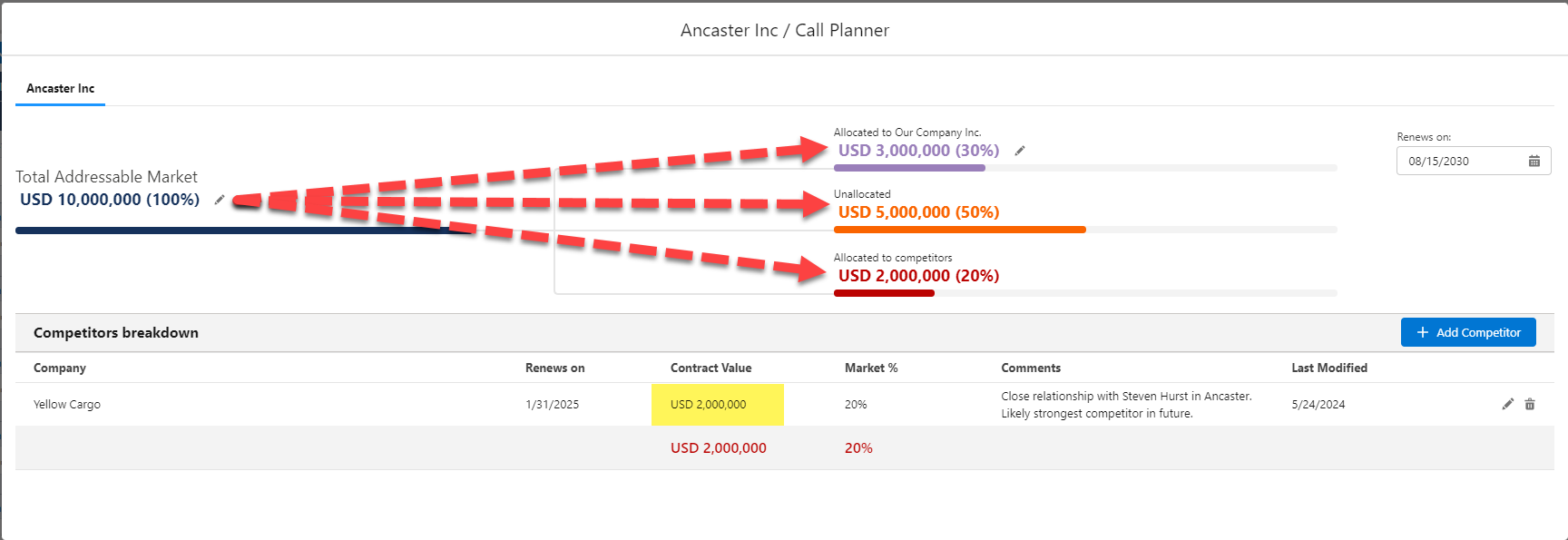
Task: Edit the Total Addressable Market value
Action: coord(219,200)
